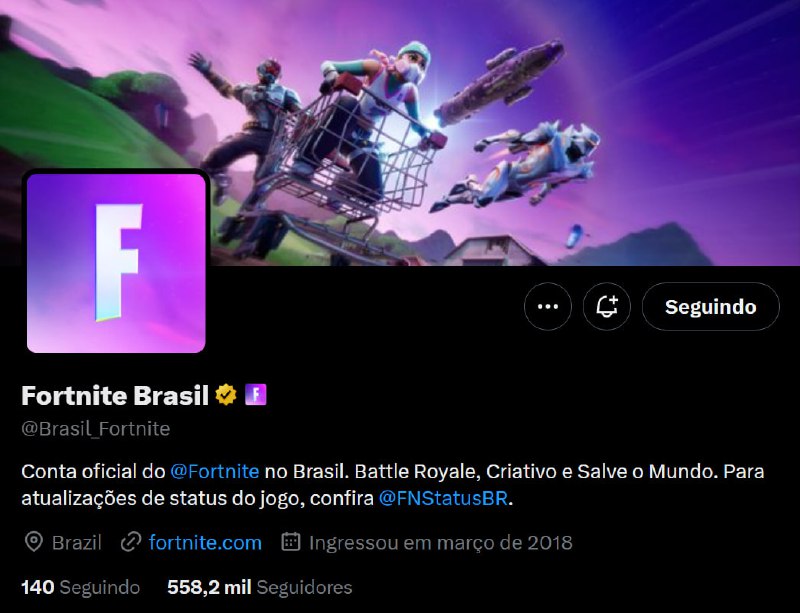Image resolution: width=800 pixels, height=613 pixels.
Task: Open the @Fortnite mention in bio
Action: coord(214,471)
